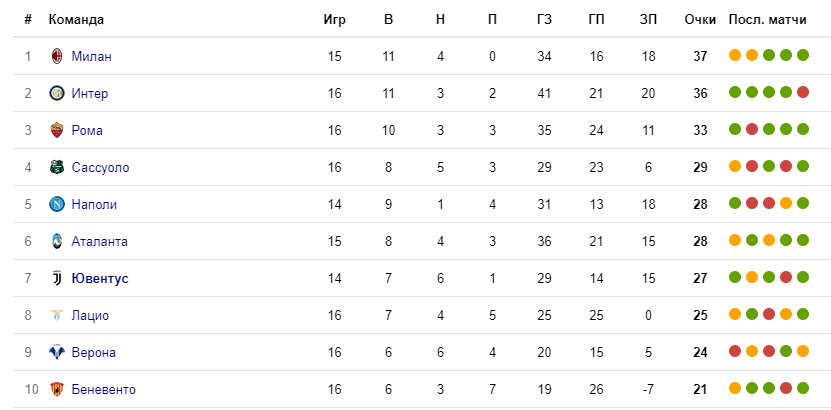Open the Ювентус team link
The width and height of the screenshot is (831, 410).
click(x=100, y=279)
